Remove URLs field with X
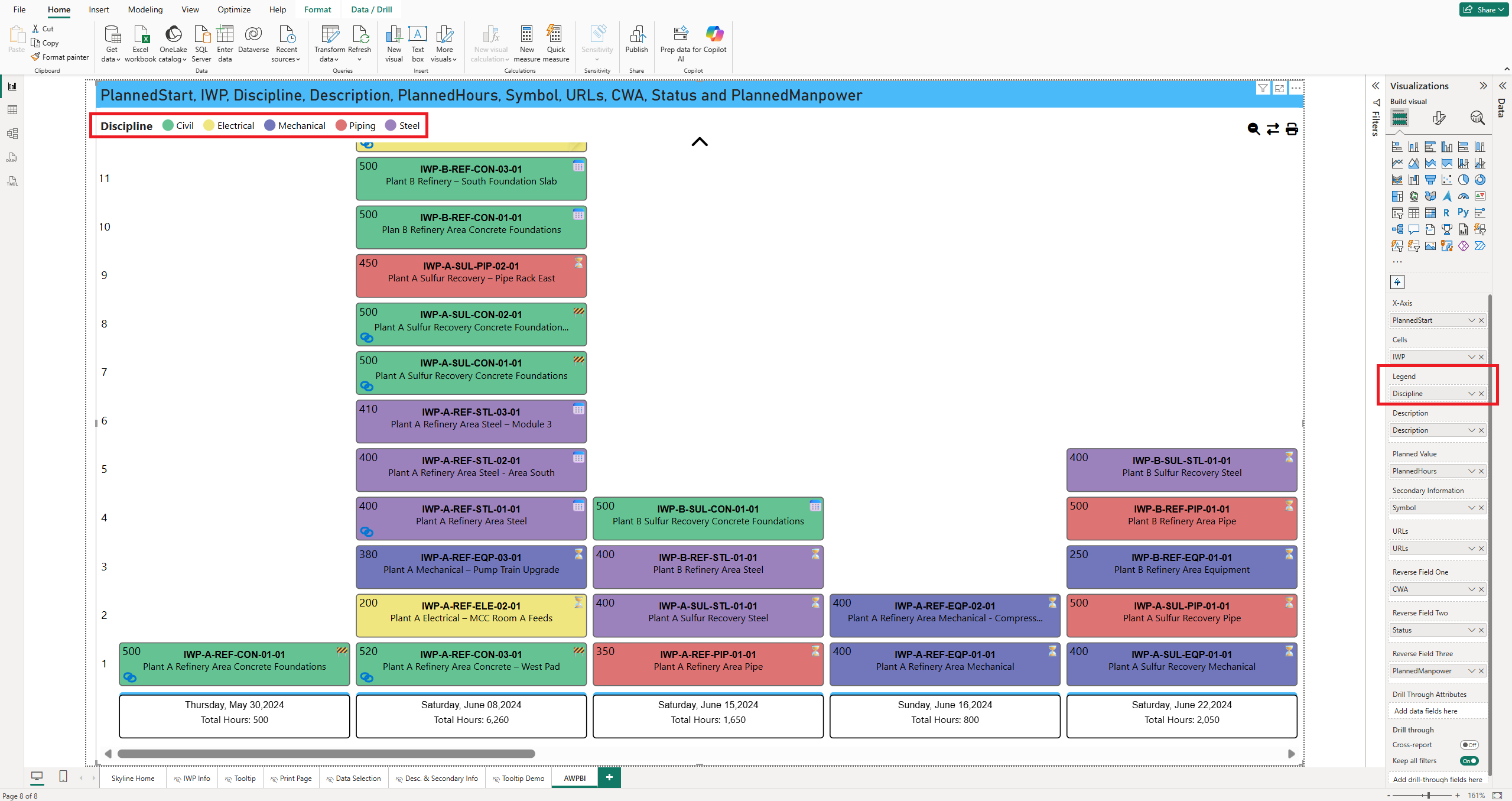The width and height of the screenshot is (1512, 801). pos(1481,549)
